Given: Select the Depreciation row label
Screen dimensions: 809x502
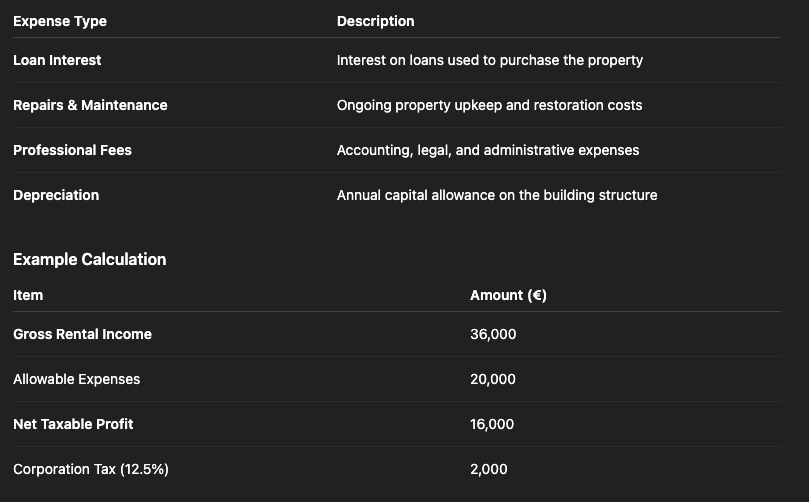Looking at the screenshot, I should pyautogui.click(x=56, y=195).
